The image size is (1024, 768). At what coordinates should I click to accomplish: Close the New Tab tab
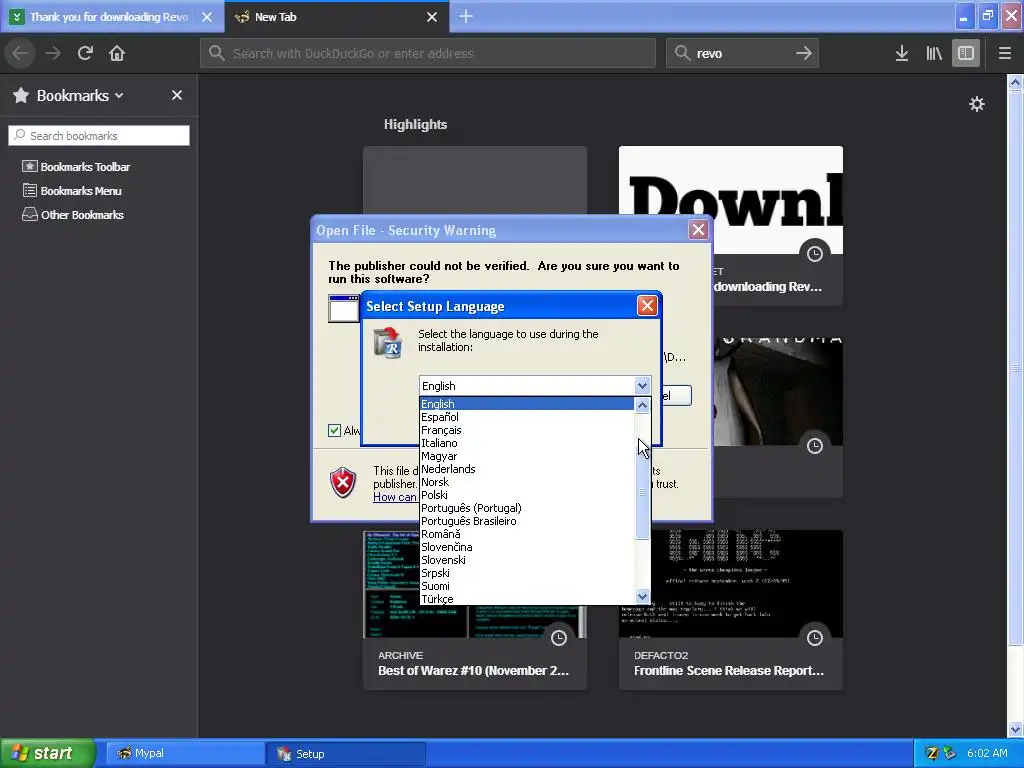click(432, 17)
